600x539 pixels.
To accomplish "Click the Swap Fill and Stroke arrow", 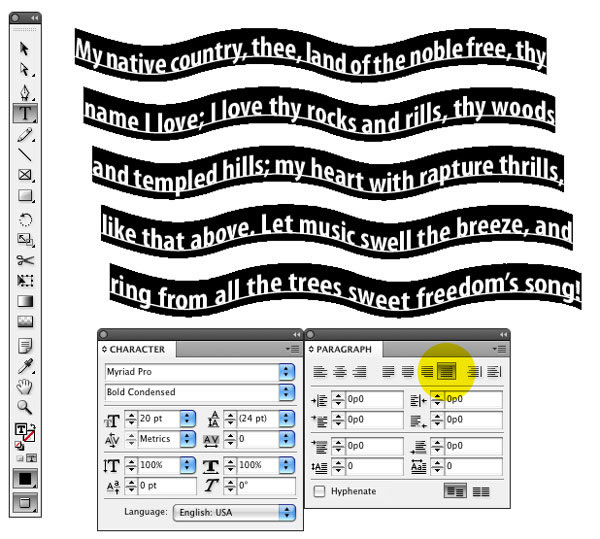I will [32, 426].
